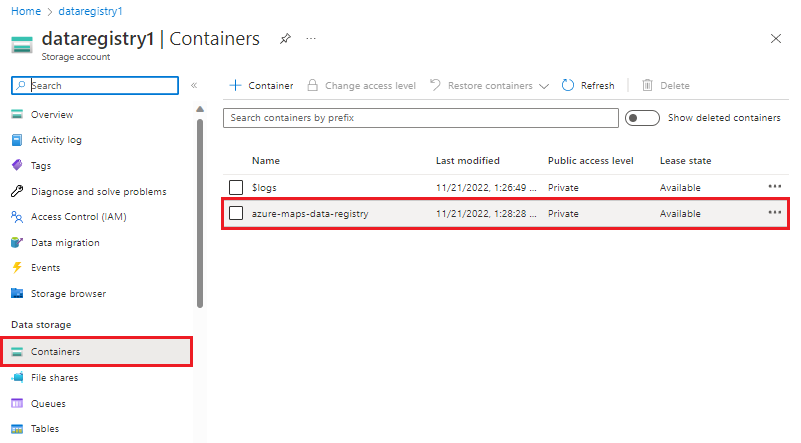This screenshot has width=801, height=443.
Task: Sort by Name column header
Action: pos(266,160)
